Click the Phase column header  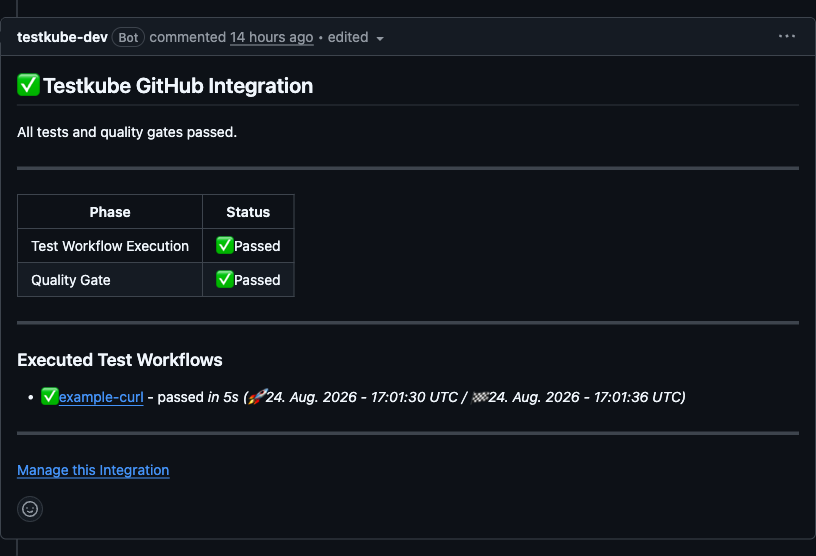[x=110, y=212]
